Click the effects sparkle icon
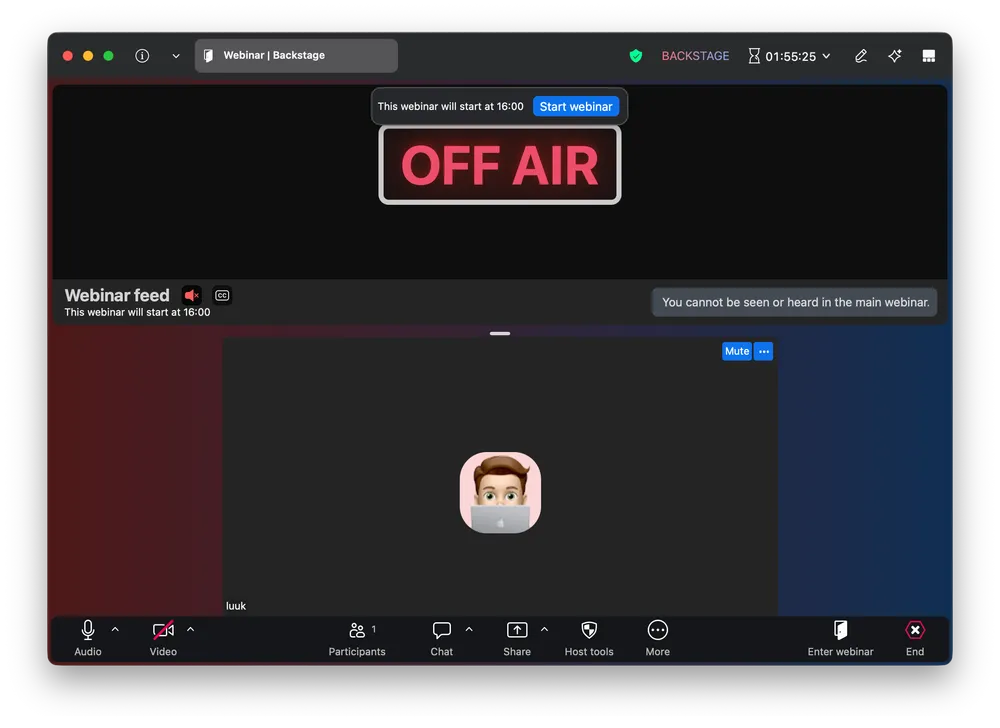Screen dimensions: 1000x728 (894, 56)
